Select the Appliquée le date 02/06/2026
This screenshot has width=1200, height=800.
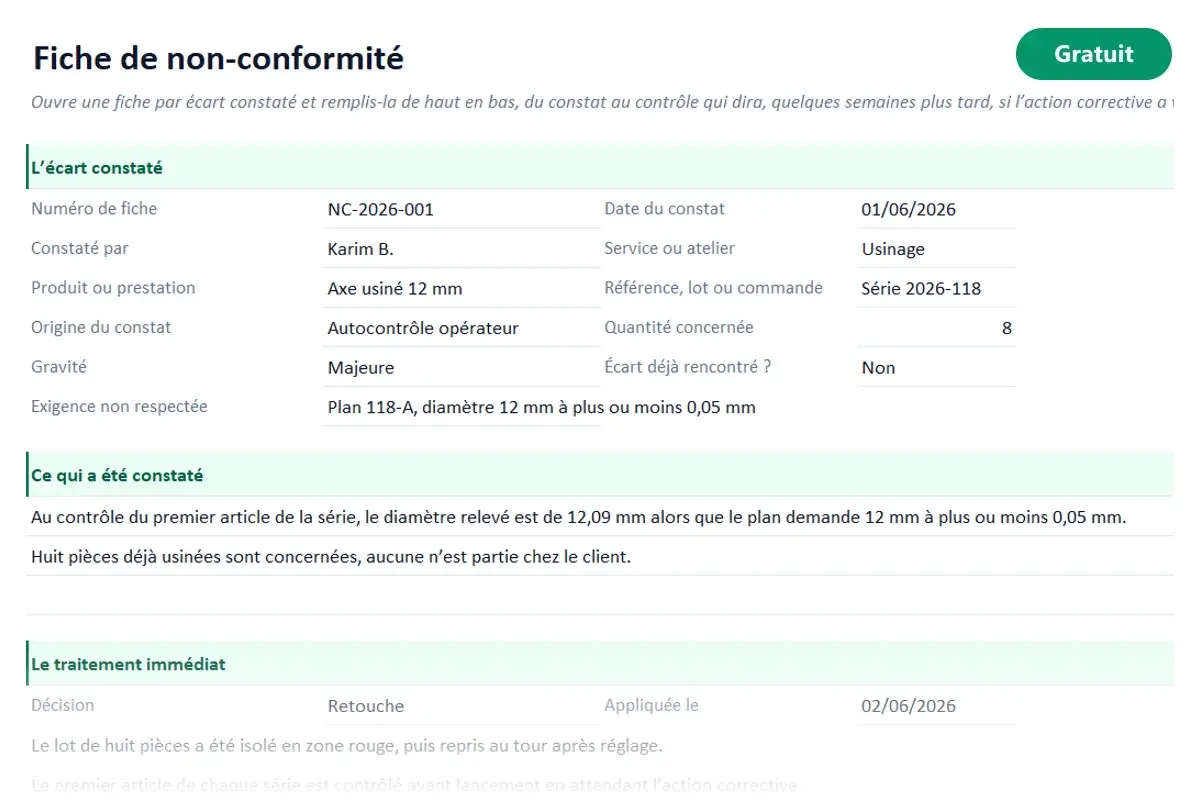click(936, 705)
